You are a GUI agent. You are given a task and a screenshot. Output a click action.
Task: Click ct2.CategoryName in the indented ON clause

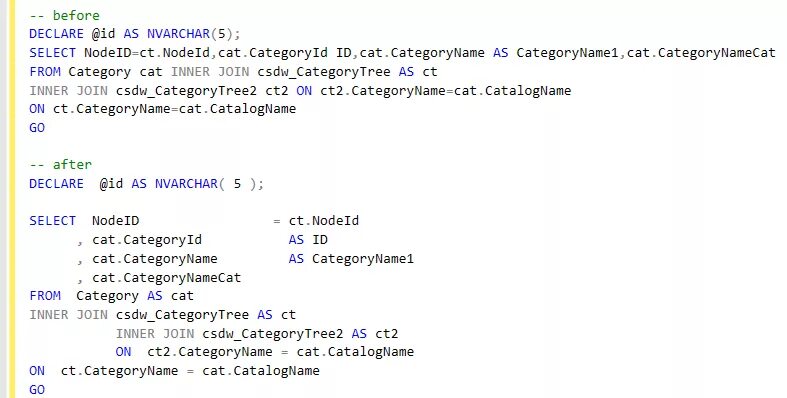tap(210, 352)
